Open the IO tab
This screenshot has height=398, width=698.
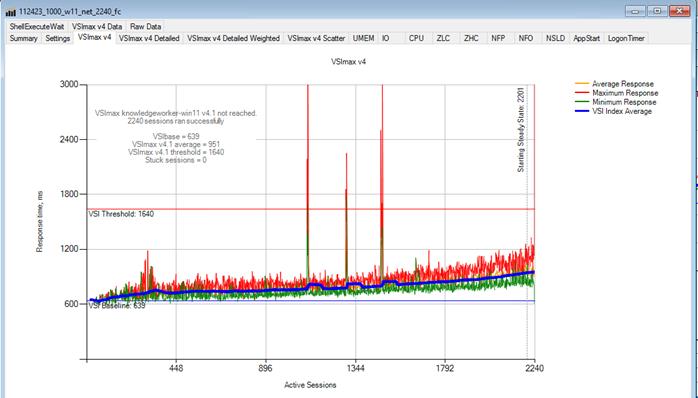point(386,38)
